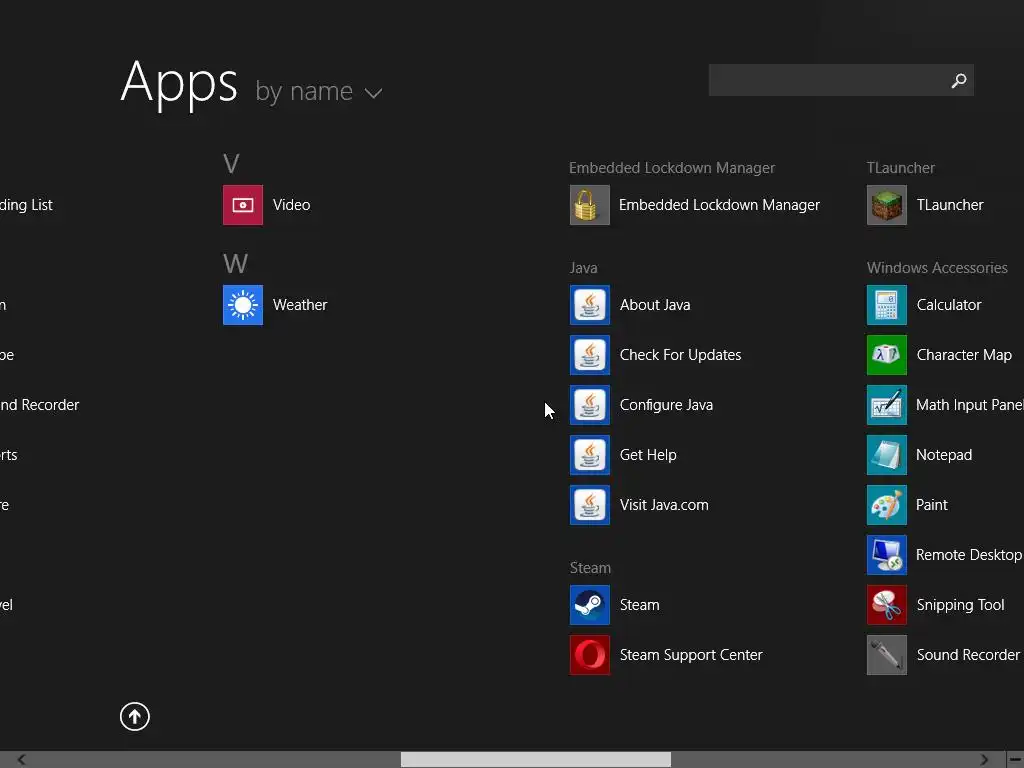This screenshot has height=768, width=1024.
Task: Open the Video app icon
Action: point(243,205)
